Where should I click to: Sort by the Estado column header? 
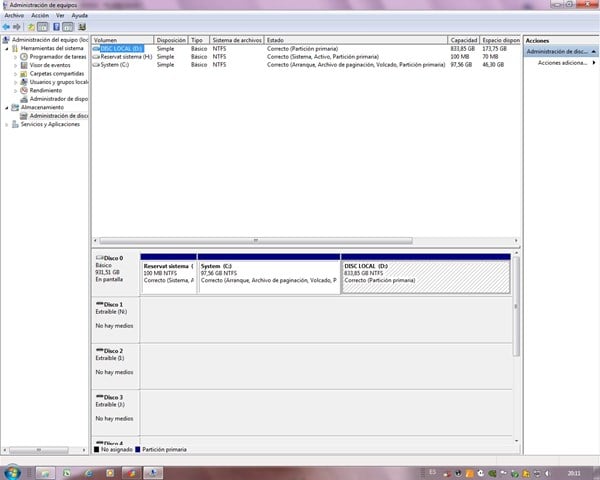[x=356, y=40]
